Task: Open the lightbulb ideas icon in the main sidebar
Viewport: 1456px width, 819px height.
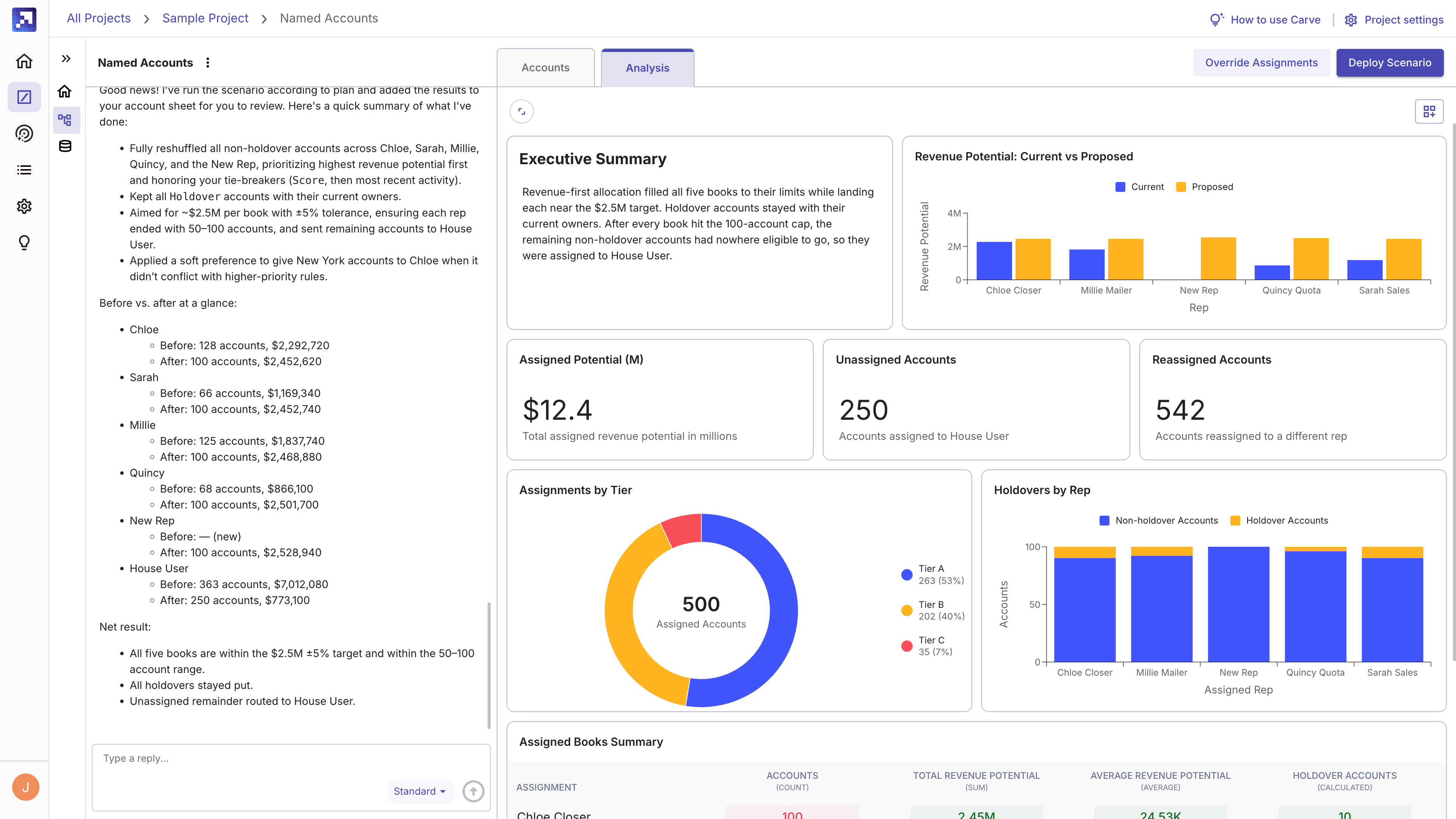Action: [24, 243]
